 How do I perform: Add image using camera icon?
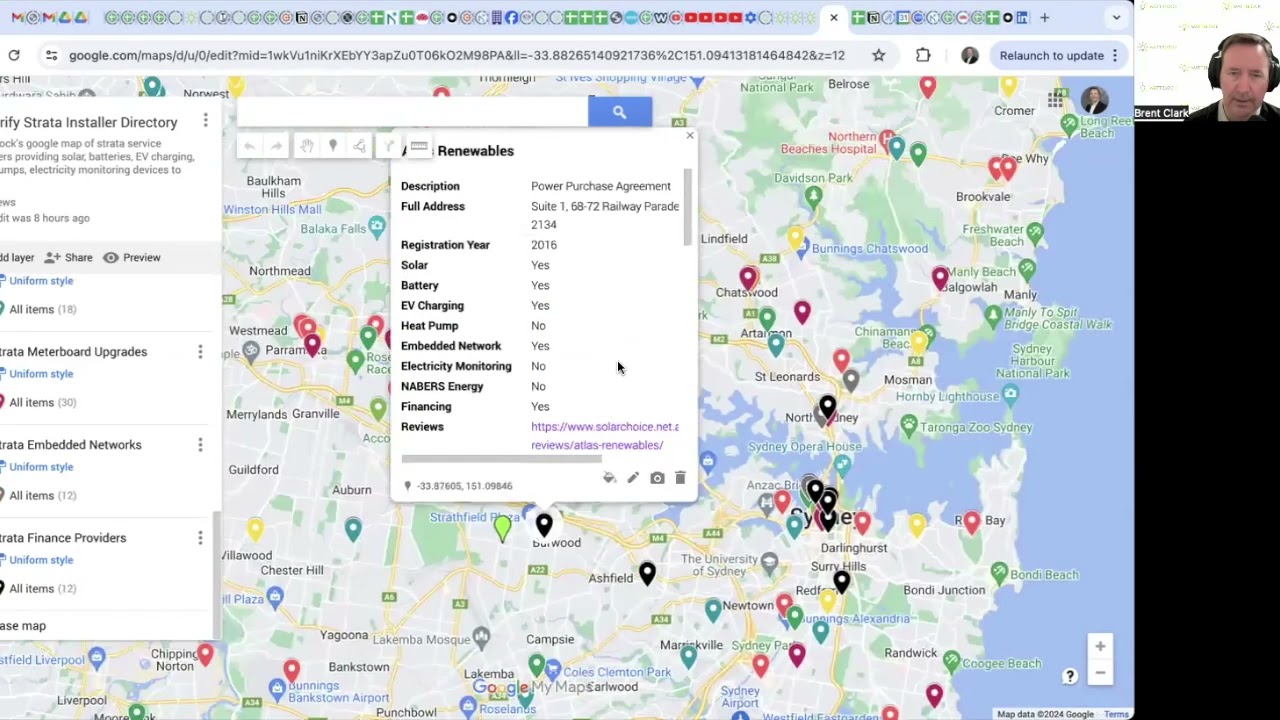click(x=657, y=478)
